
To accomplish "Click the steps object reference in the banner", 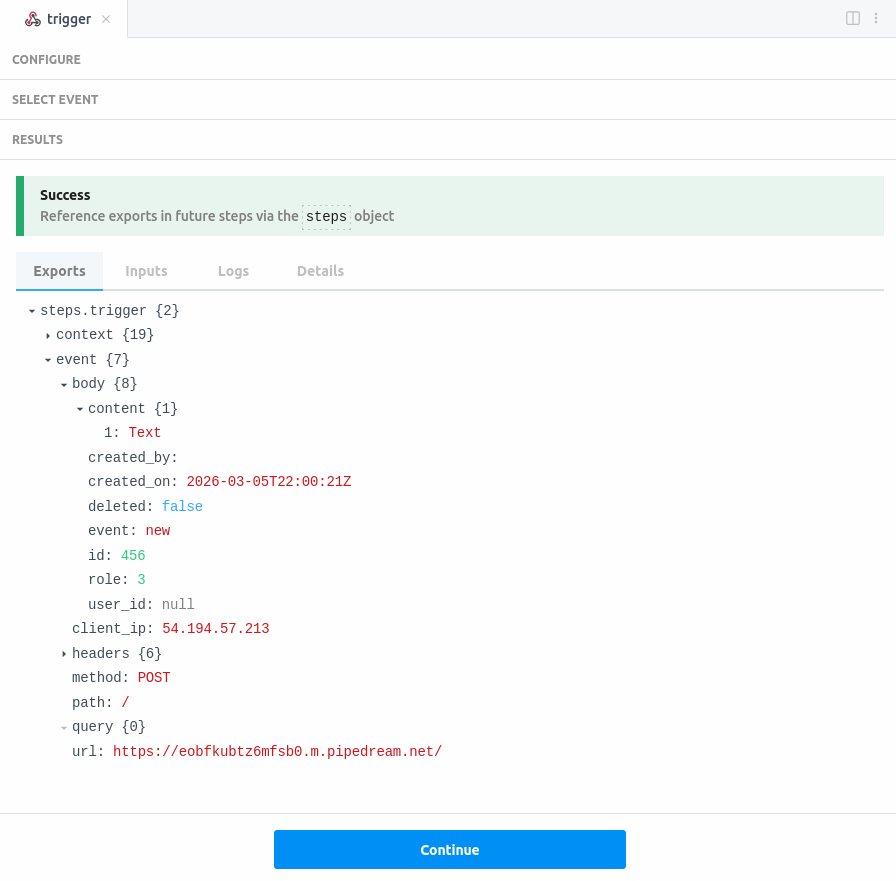I will [326, 216].
